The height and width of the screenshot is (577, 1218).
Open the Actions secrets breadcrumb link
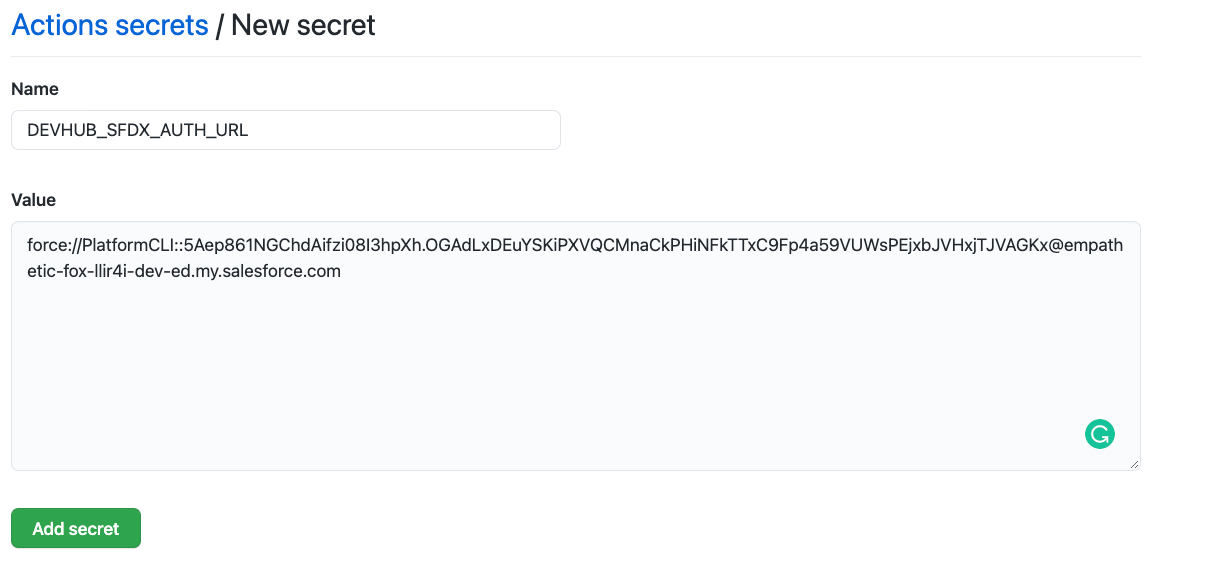pos(110,25)
